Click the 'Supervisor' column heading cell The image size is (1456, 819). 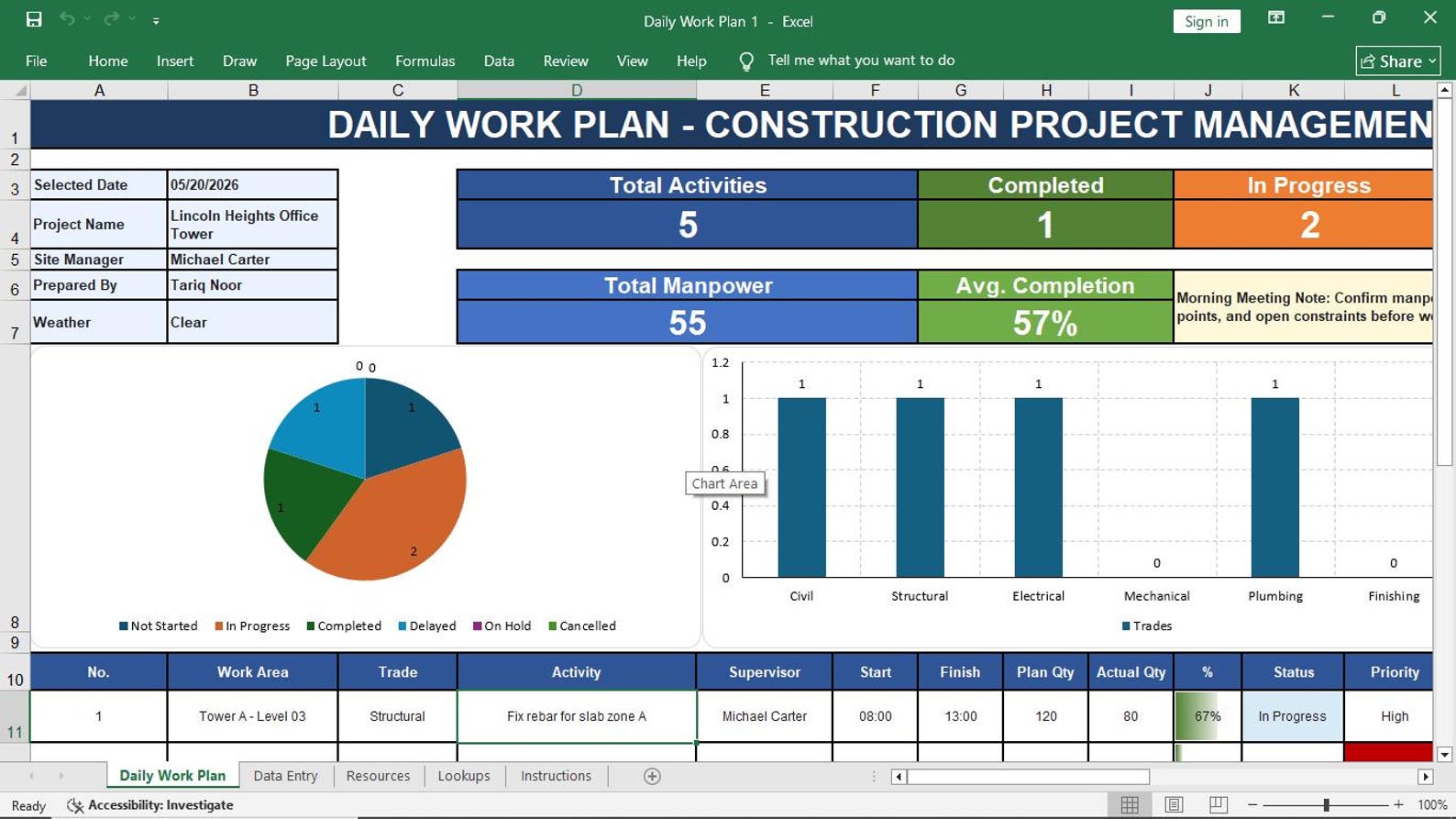[x=765, y=672]
